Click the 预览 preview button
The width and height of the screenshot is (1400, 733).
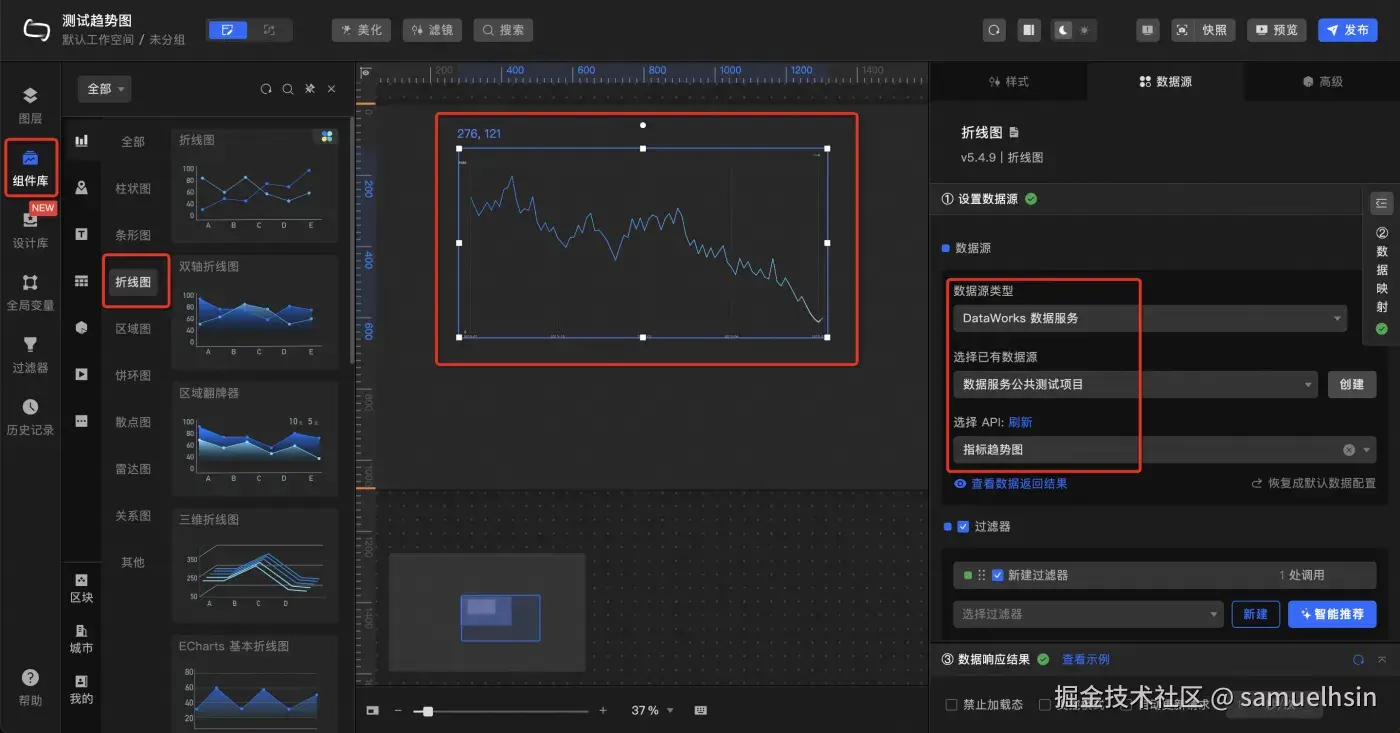(1276, 30)
